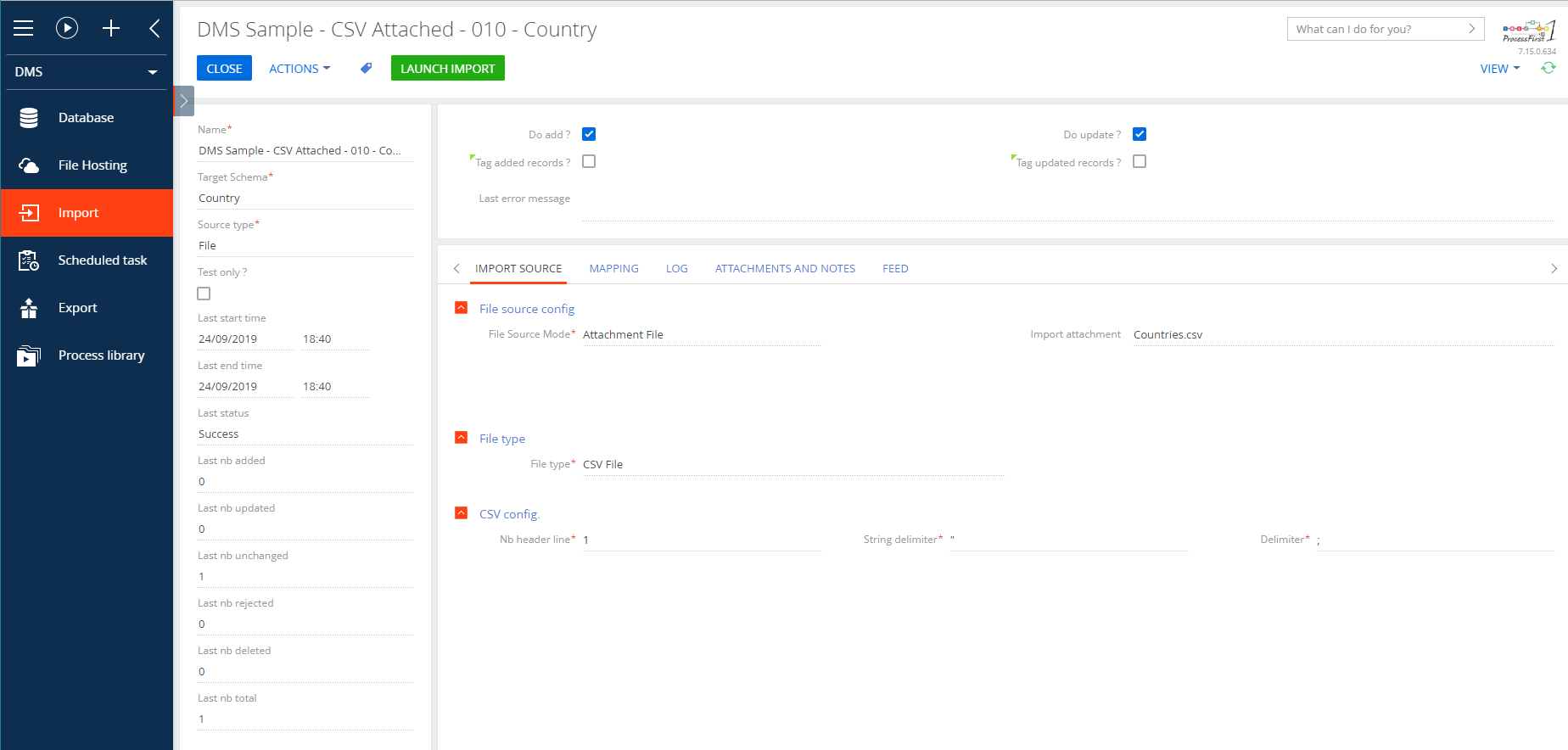Click the Name input field
The height and width of the screenshot is (750, 1568).
[x=305, y=151]
